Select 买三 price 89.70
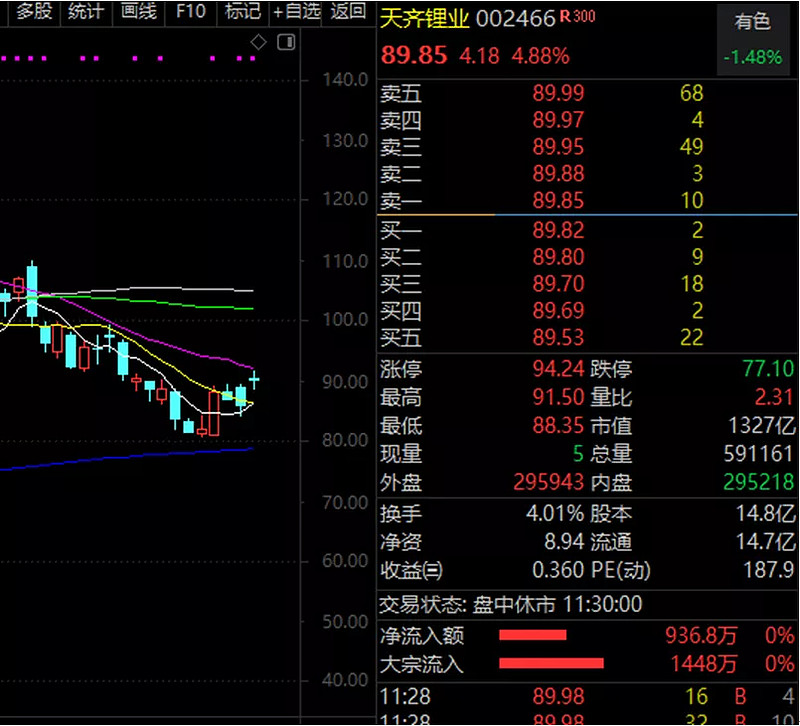 click(558, 284)
